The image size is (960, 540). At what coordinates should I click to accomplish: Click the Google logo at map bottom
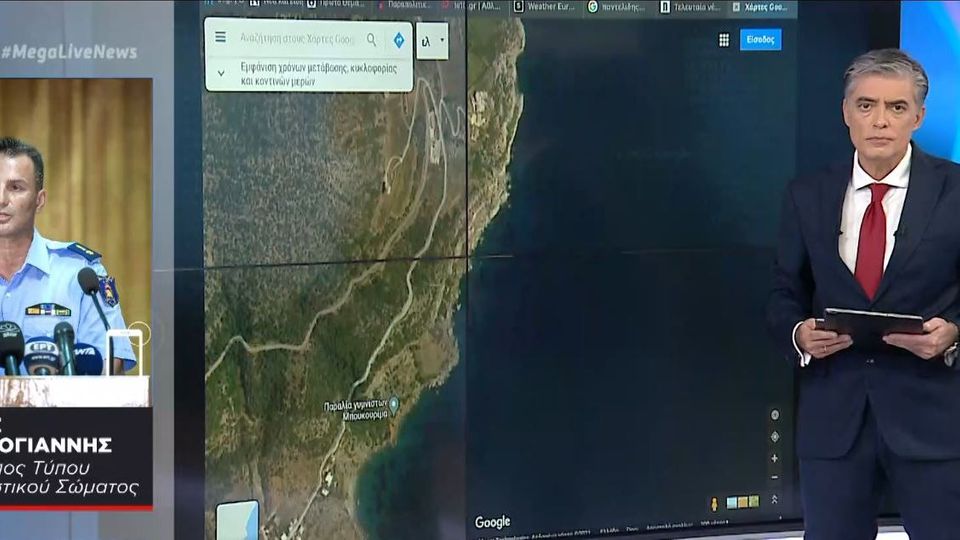492,522
